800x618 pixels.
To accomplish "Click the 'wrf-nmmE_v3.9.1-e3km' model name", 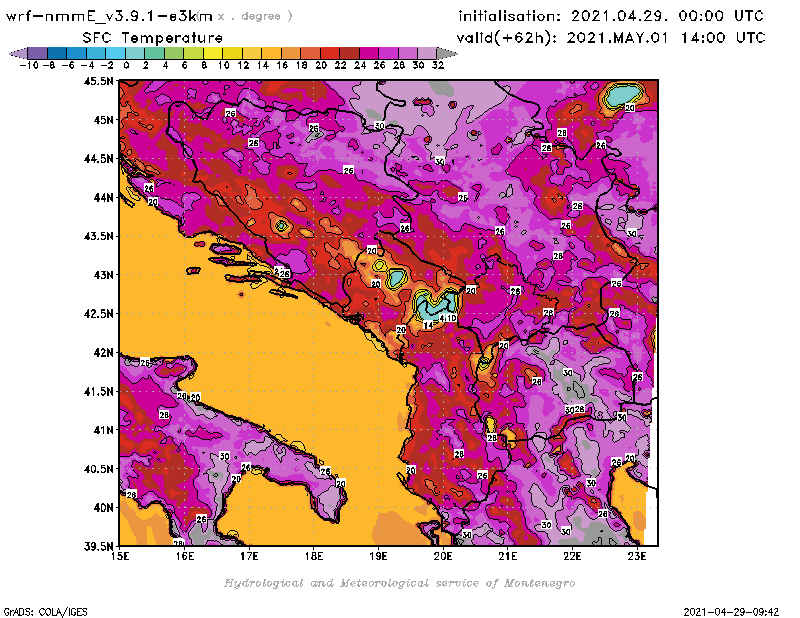I will (x=109, y=16).
